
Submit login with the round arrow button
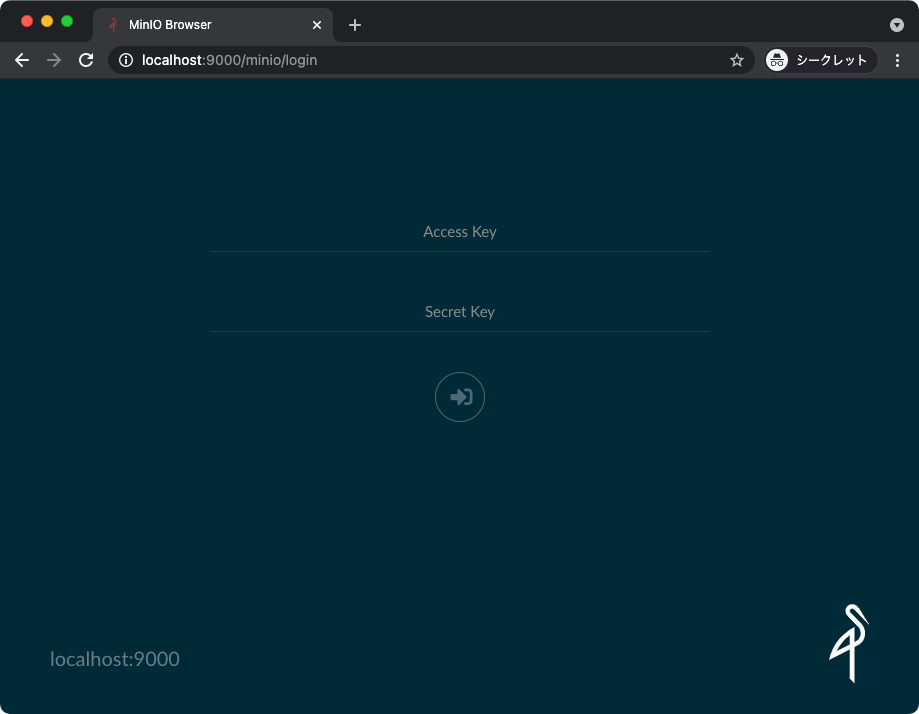[460, 397]
